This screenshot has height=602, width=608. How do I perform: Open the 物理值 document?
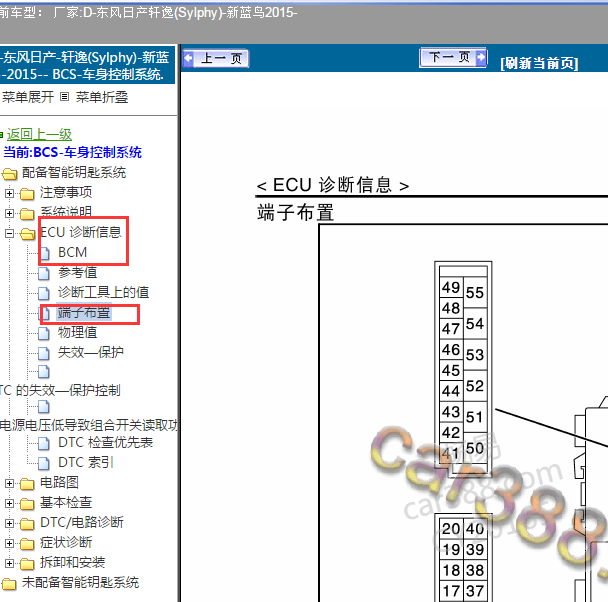tap(77, 332)
